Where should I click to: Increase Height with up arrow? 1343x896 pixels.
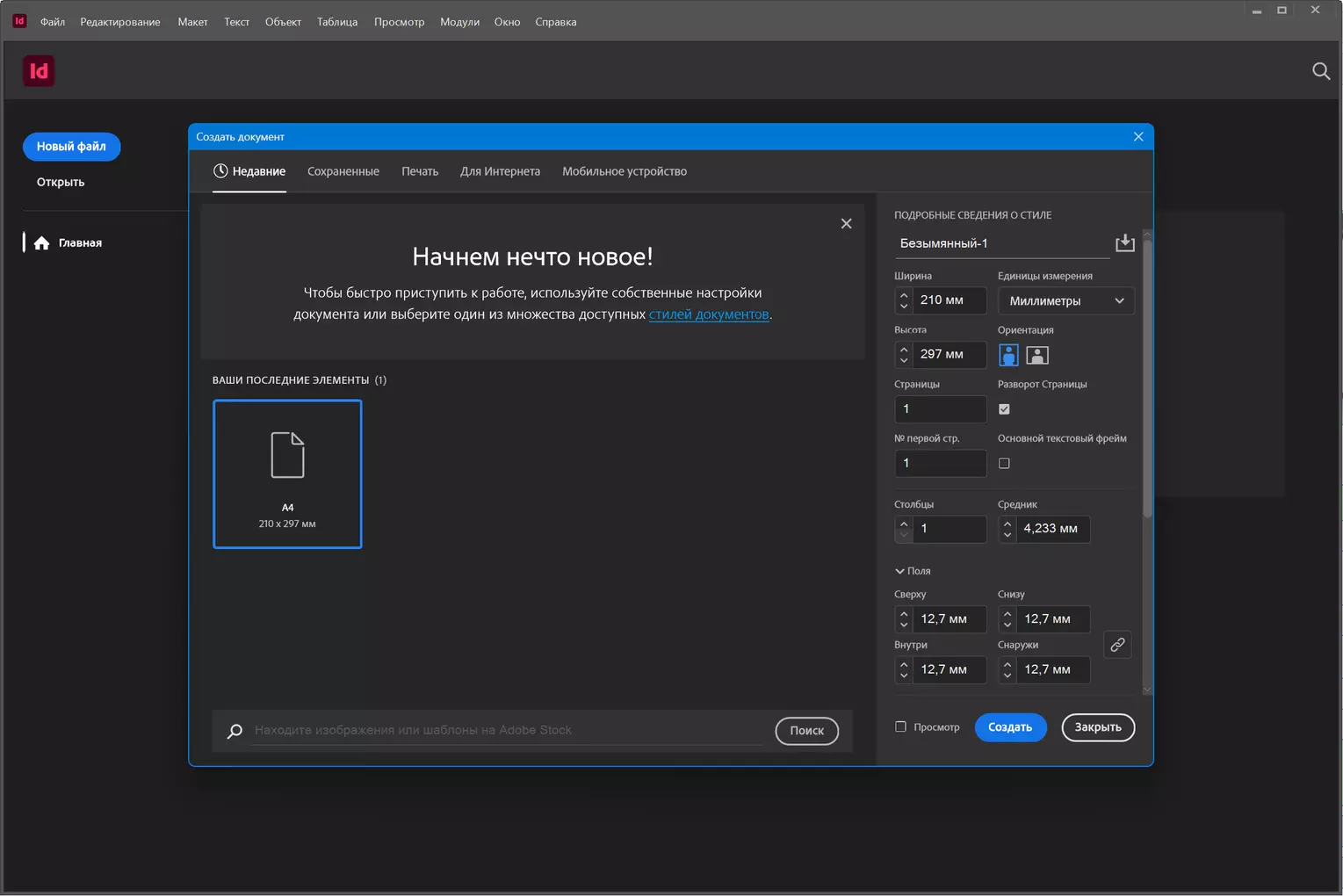click(x=904, y=349)
